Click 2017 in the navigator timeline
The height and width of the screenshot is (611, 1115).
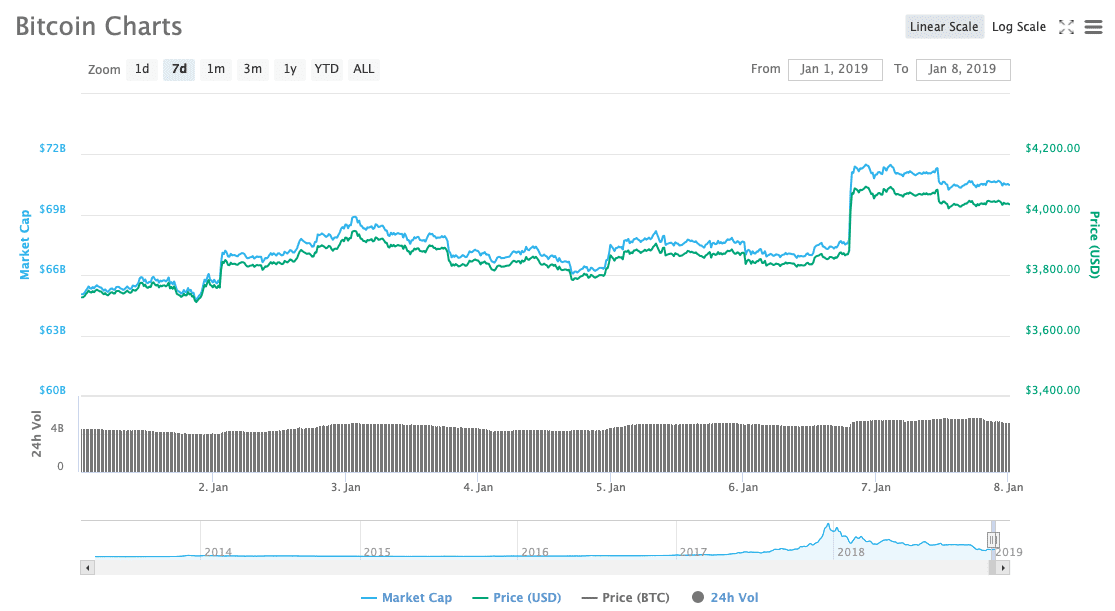click(693, 552)
